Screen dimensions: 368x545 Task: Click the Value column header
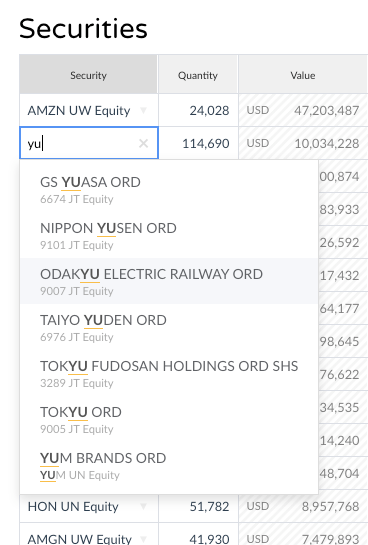(x=303, y=74)
